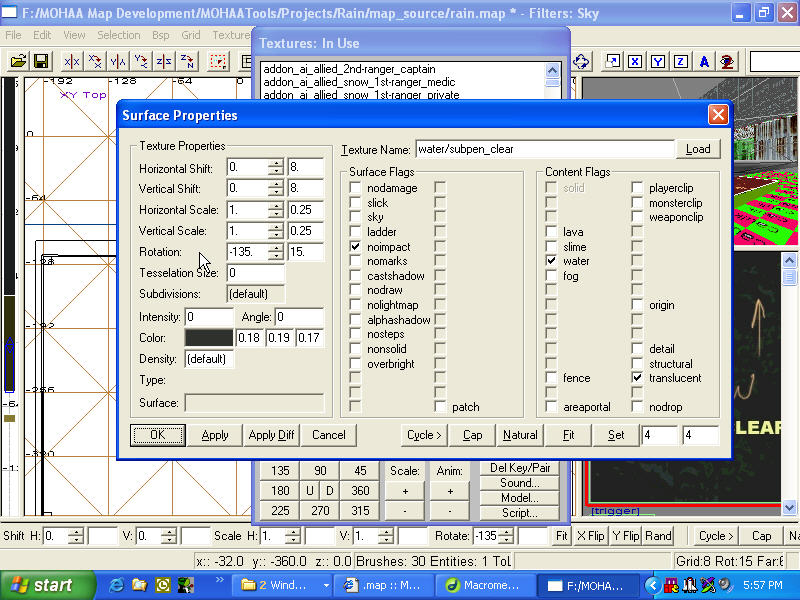Click the Horizontal Shift spinner arrows

(x=276, y=167)
